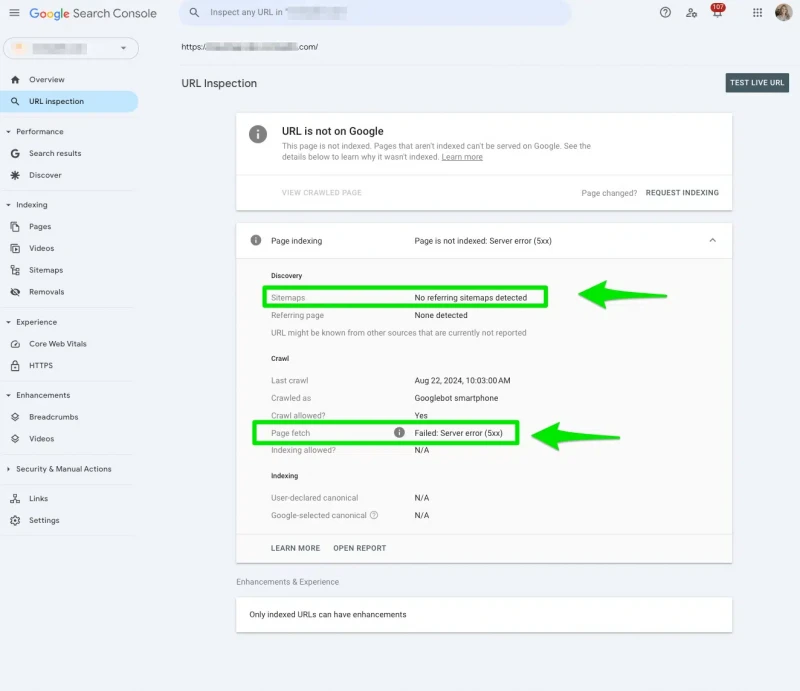Image resolution: width=800 pixels, height=691 pixels.
Task: Click the VIEW CRAWLED PAGE button
Action: 321,193
